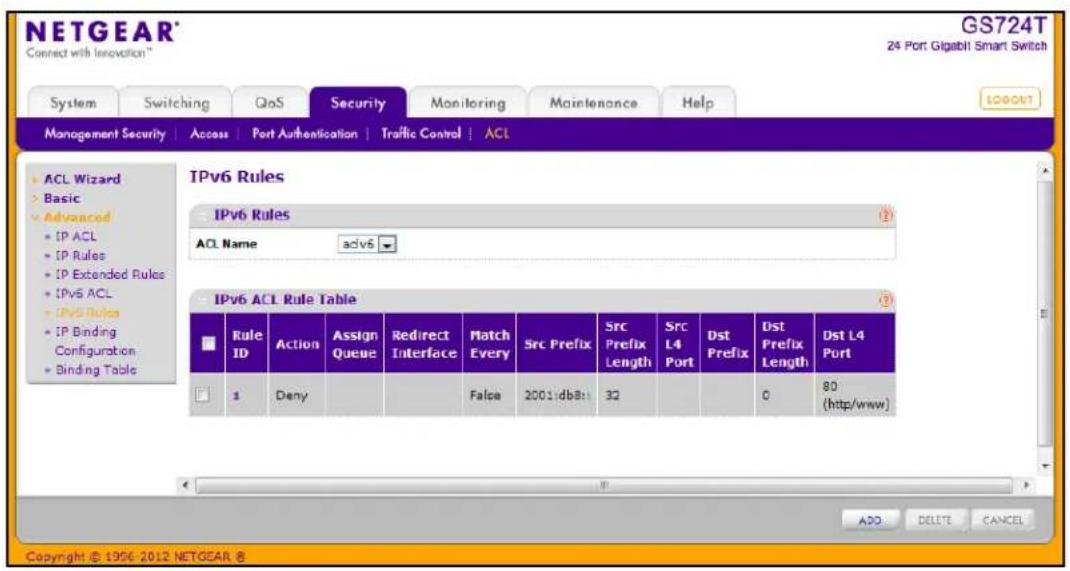Open IP Binding Configuration page
The height and width of the screenshot is (571, 1070).
[94, 341]
